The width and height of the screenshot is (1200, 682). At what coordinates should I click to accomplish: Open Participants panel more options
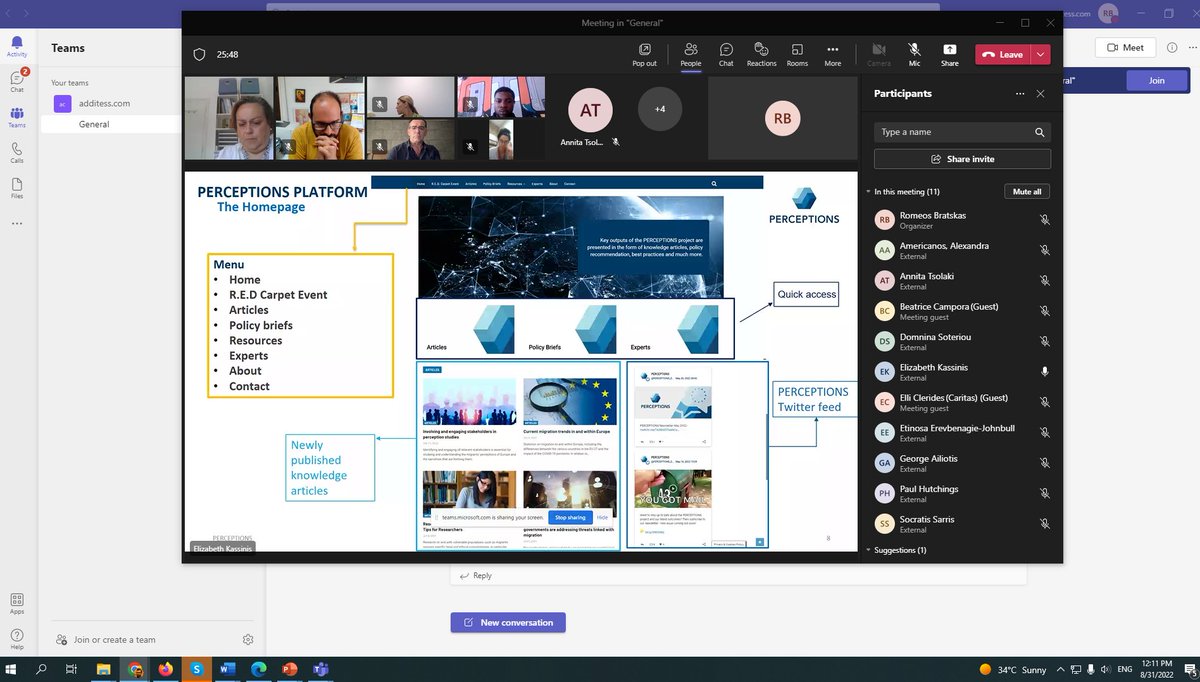click(x=1020, y=93)
